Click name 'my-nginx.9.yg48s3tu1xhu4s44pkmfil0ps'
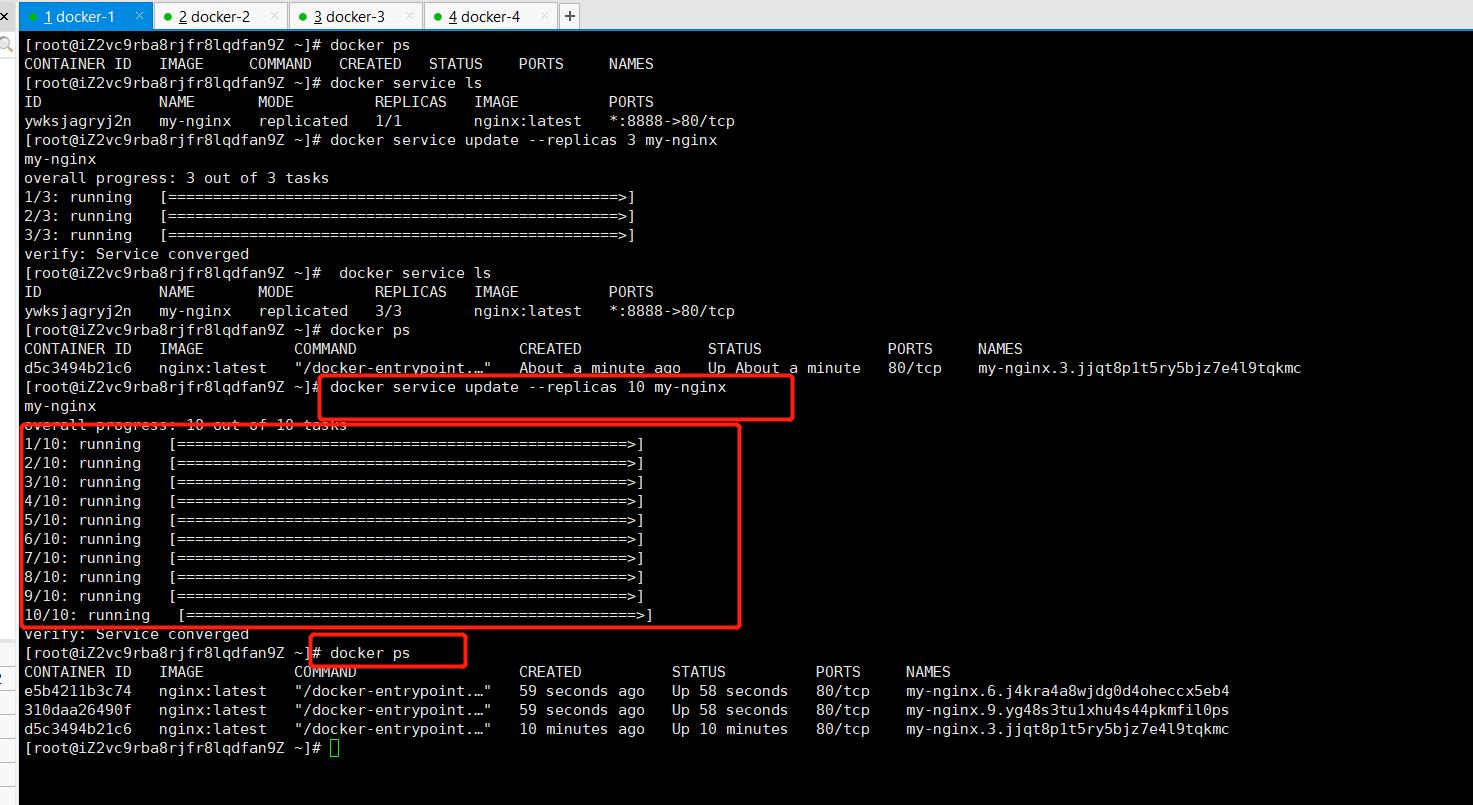The width and height of the screenshot is (1473, 805). click(x=1068, y=710)
